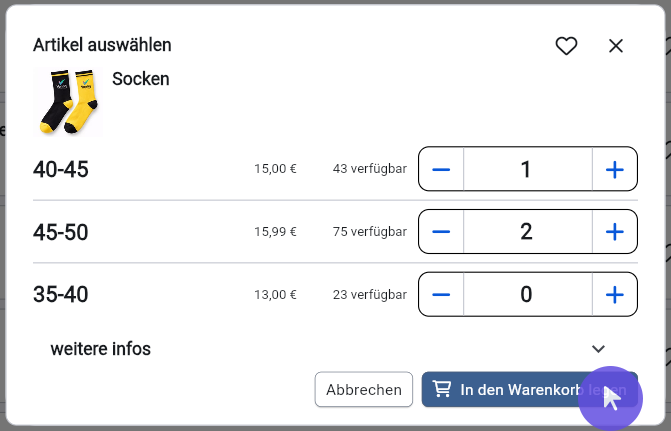Click the Abbrechen button
This screenshot has height=431, width=671.
[364, 389]
